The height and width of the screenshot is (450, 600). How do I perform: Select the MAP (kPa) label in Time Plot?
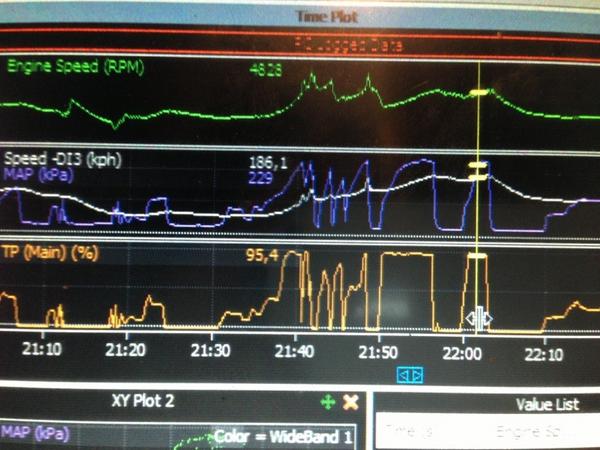(38, 175)
